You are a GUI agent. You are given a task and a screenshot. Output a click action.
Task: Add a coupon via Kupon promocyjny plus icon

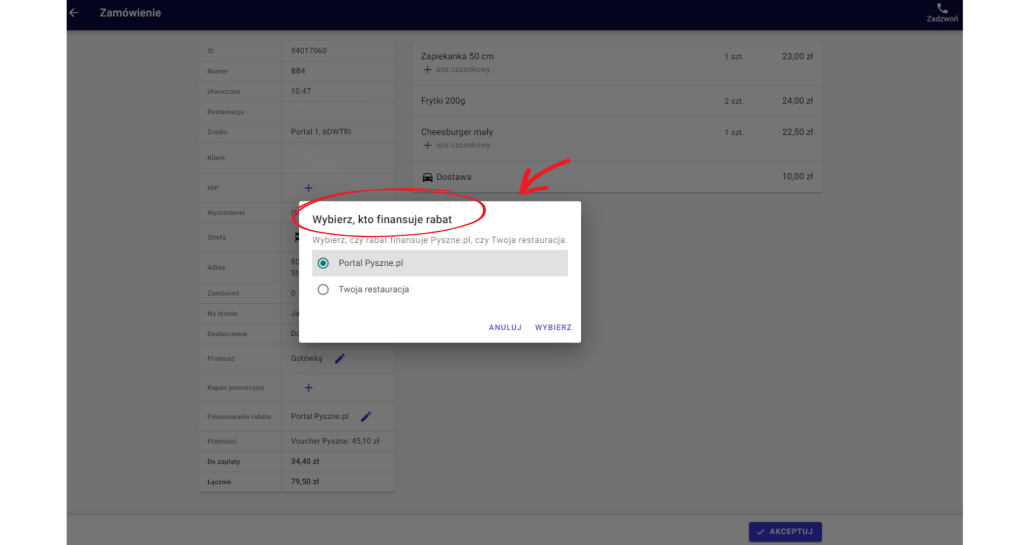point(308,388)
